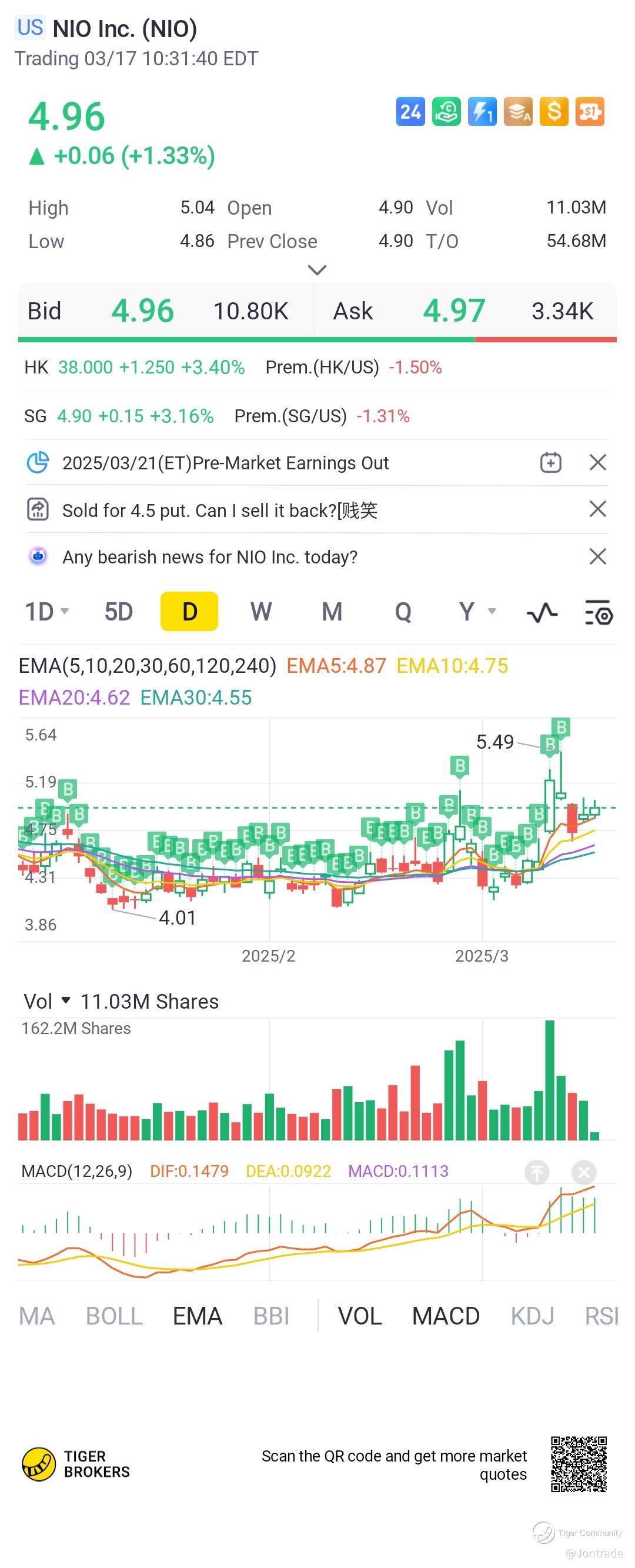Tap the orange dollar sign icon
Viewport: 635px width, 1568px height.
tap(553, 111)
